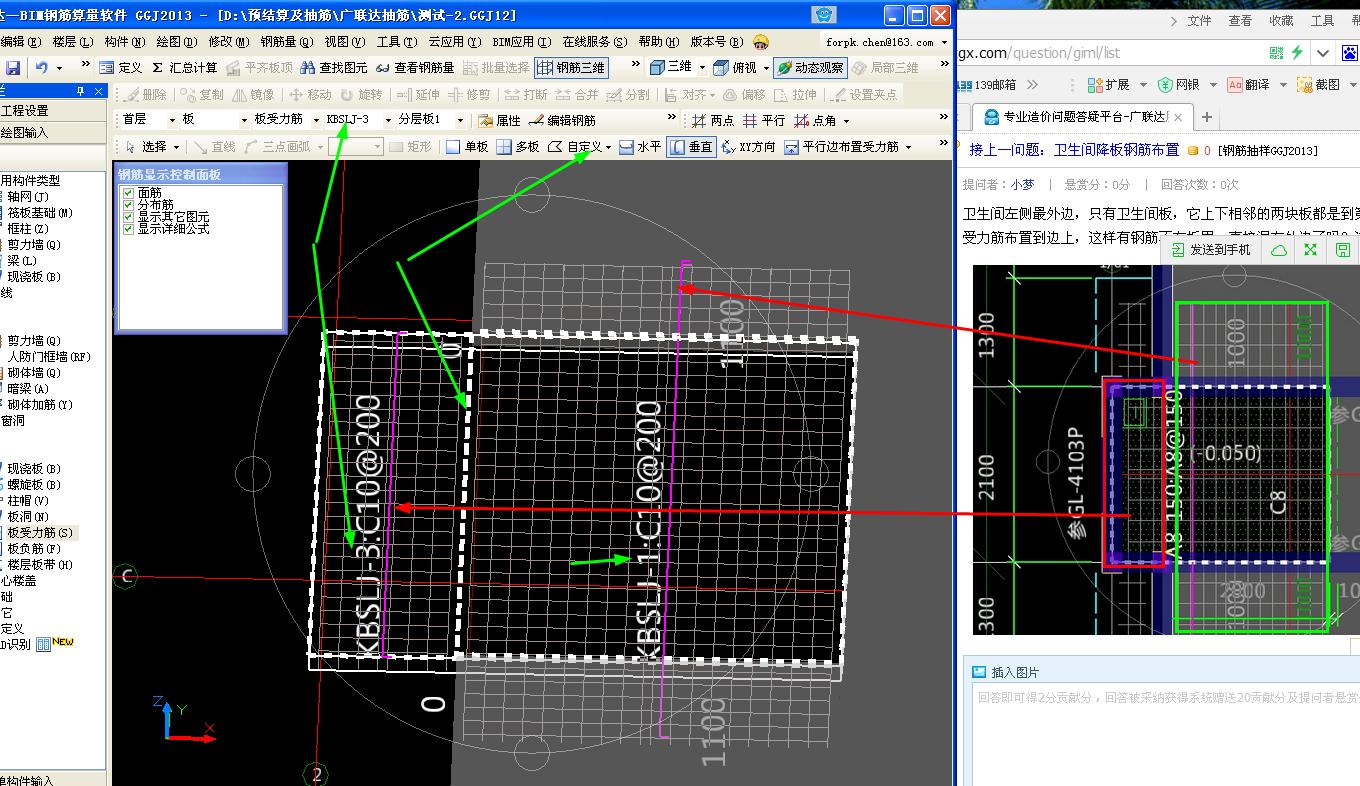Open 定义 (Define) tool
This screenshot has width=1360, height=786.
tap(121, 68)
